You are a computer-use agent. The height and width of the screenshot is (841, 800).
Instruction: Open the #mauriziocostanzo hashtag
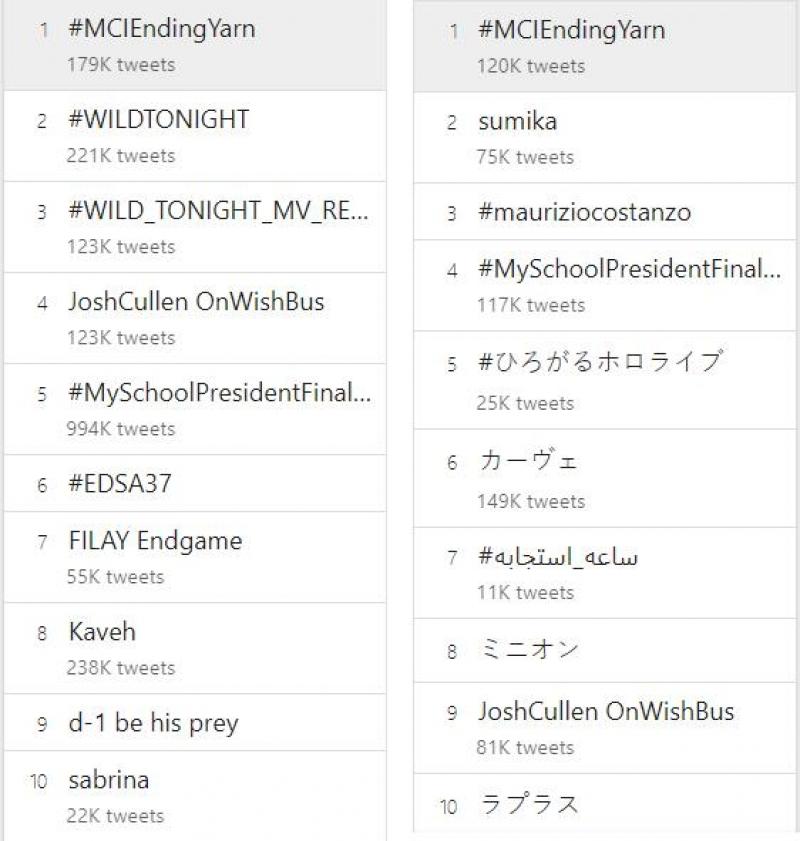(x=584, y=212)
